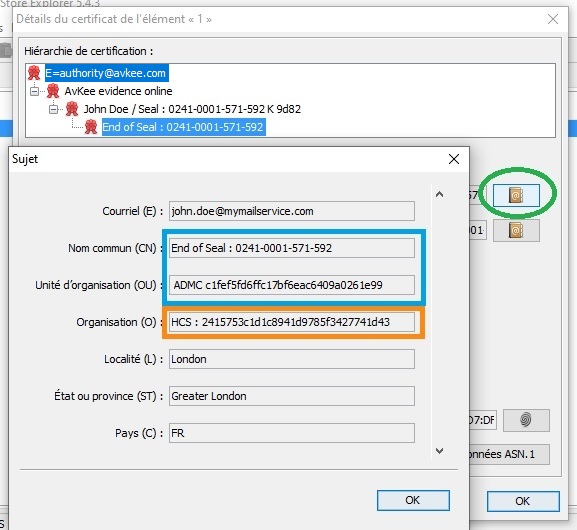Click the Localité (L) field with London

[x=292, y=359]
